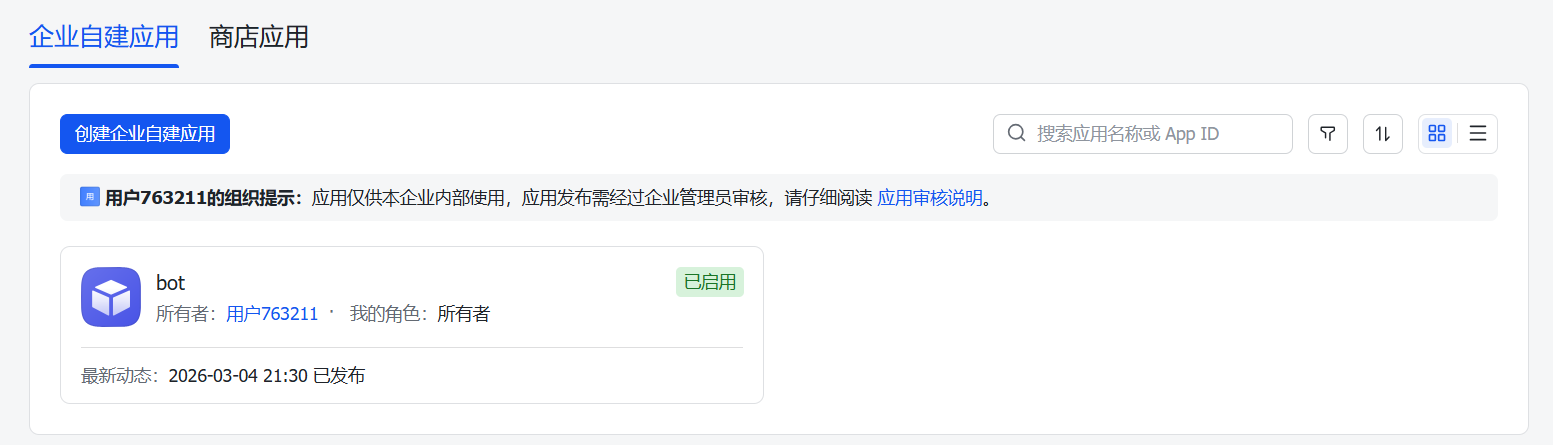This screenshot has height=445, width=1553.
Task: Switch to the 商店应用 tab
Action: click(x=258, y=38)
